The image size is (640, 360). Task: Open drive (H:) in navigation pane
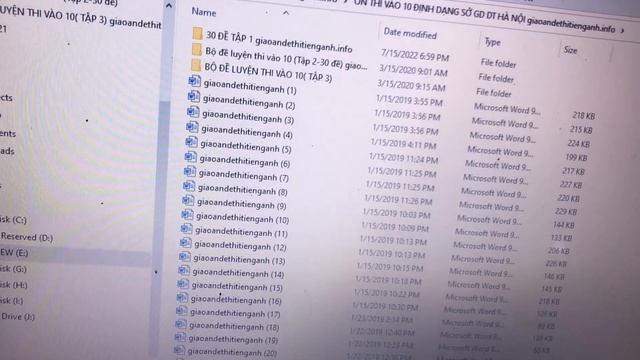[13, 284]
